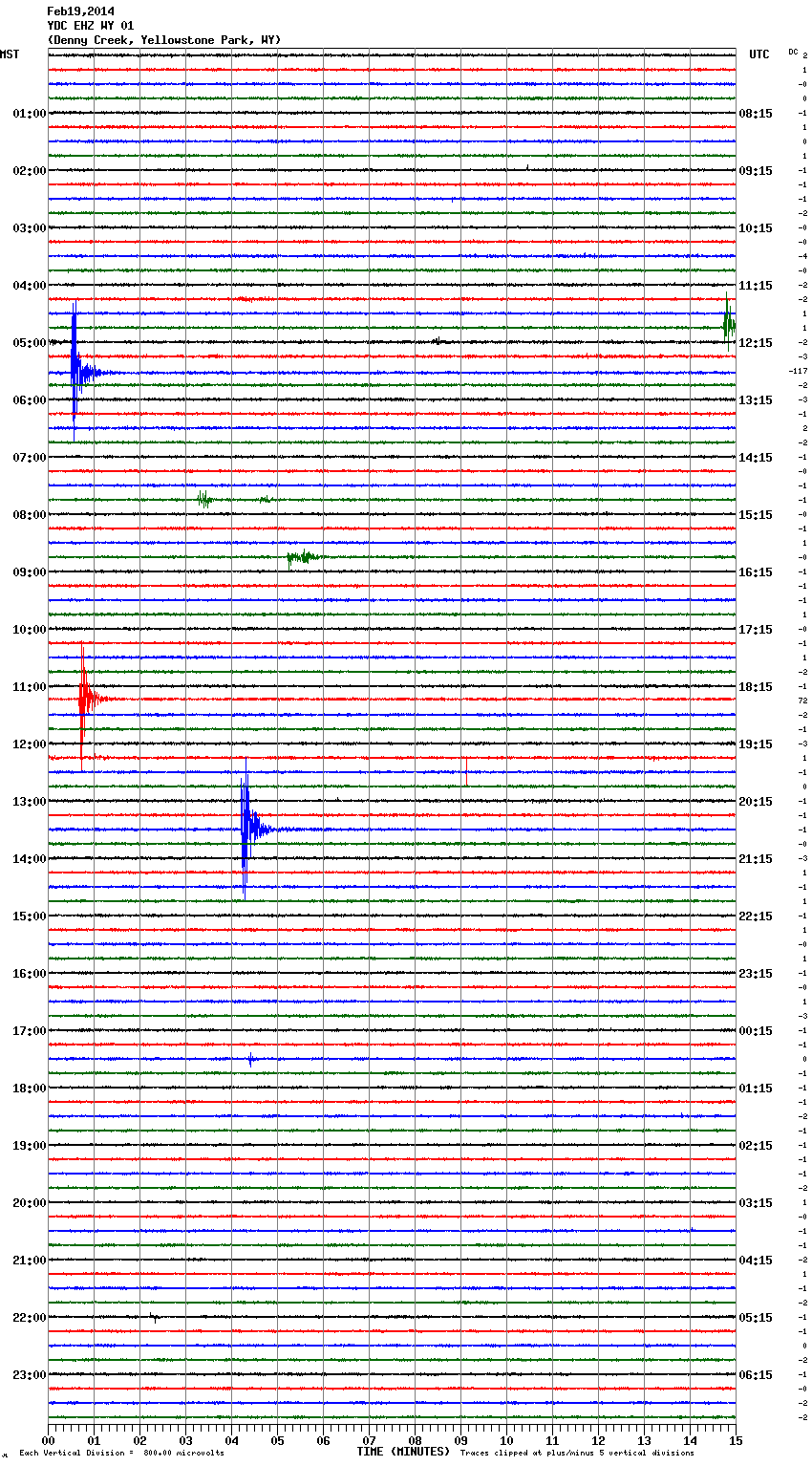Click the 06:15 UTC time label
This screenshot has width=812, height=1466.
(756, 1375)
